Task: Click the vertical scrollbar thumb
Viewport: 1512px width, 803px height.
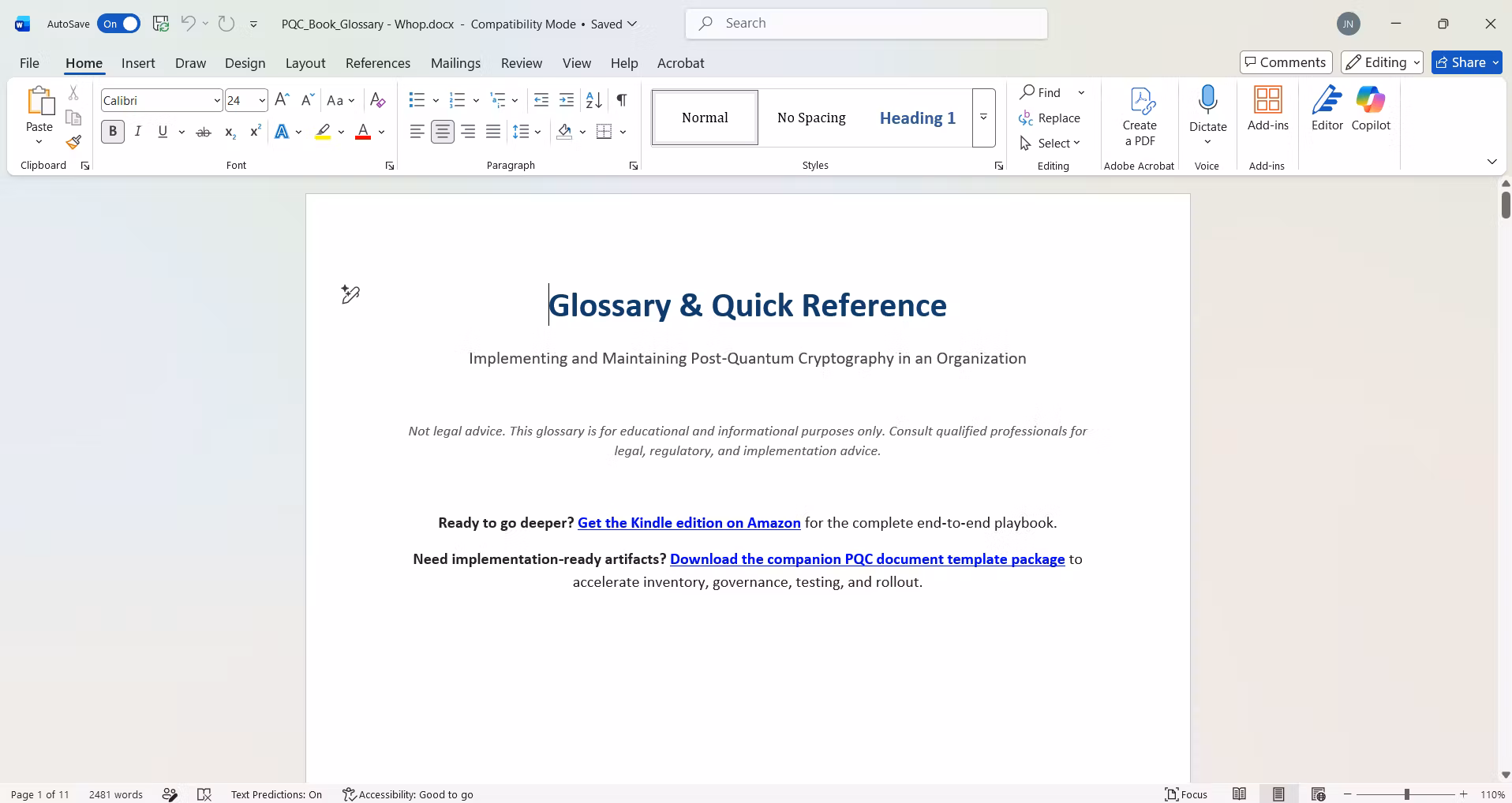Action: pos(1506,204)
